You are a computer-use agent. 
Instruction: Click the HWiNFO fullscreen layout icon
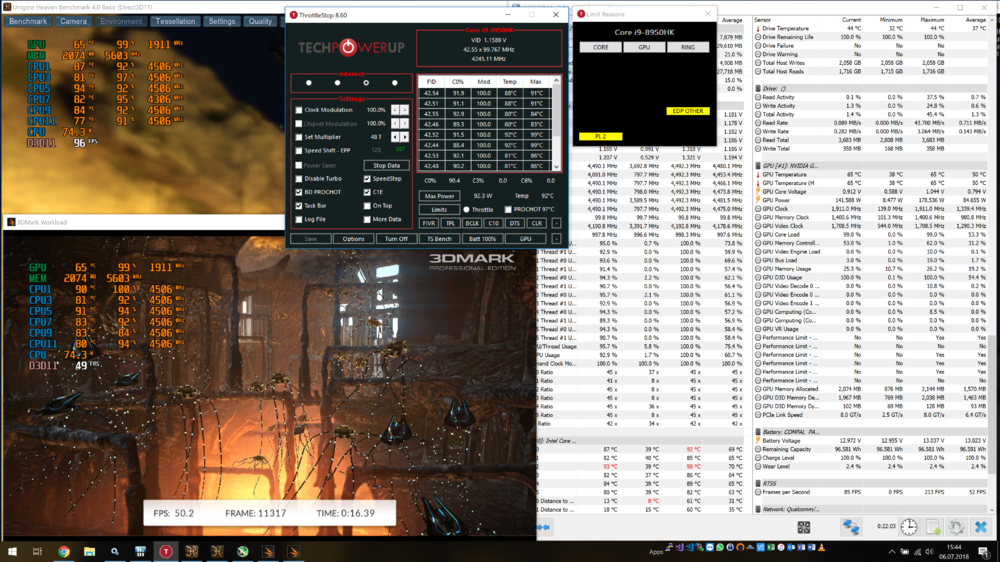804,527
